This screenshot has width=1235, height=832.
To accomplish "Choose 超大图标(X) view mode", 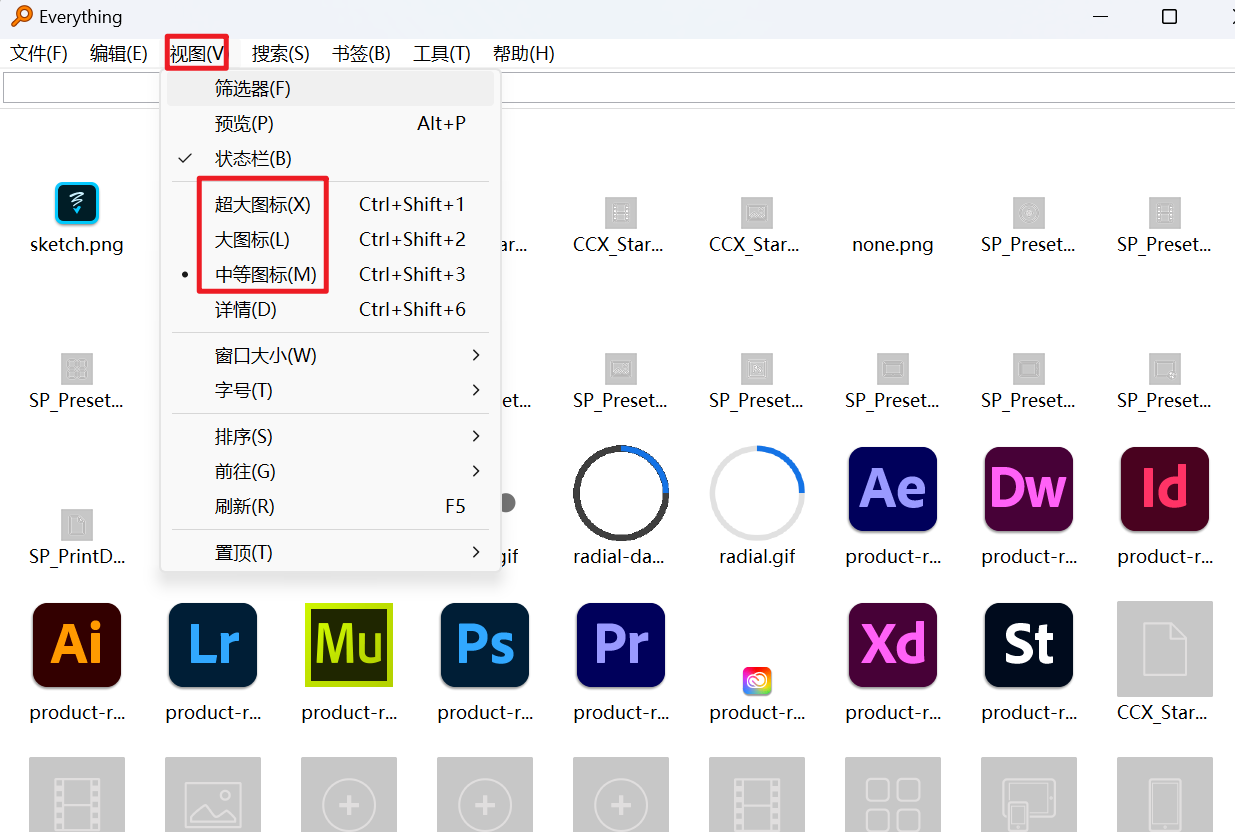I will tap(330, 204).
